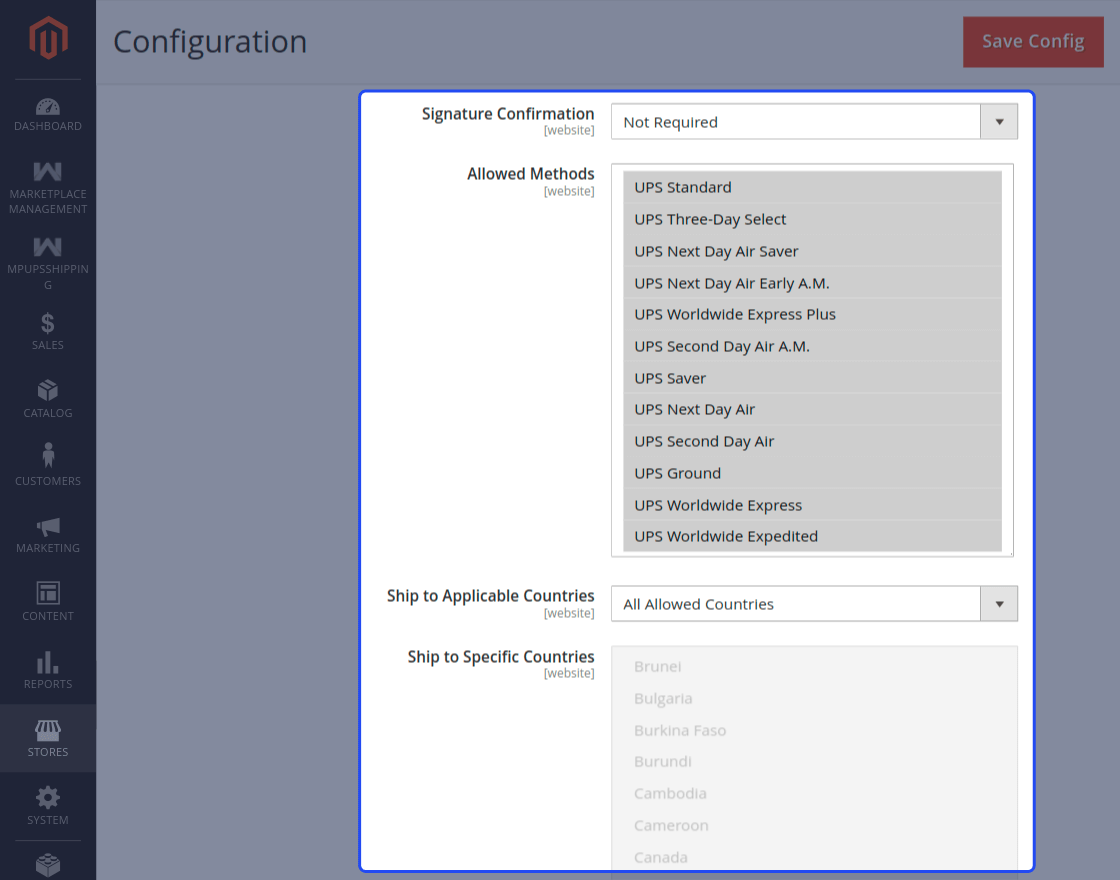
Task: Open the Stores storefront icon
Action: click(48, 731)
